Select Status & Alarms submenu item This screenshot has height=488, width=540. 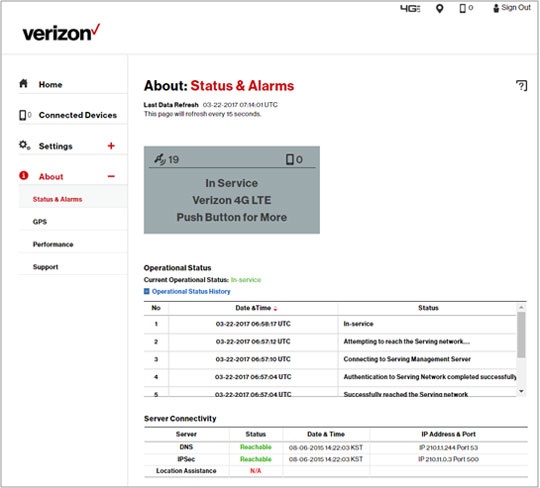click(58, 199)
